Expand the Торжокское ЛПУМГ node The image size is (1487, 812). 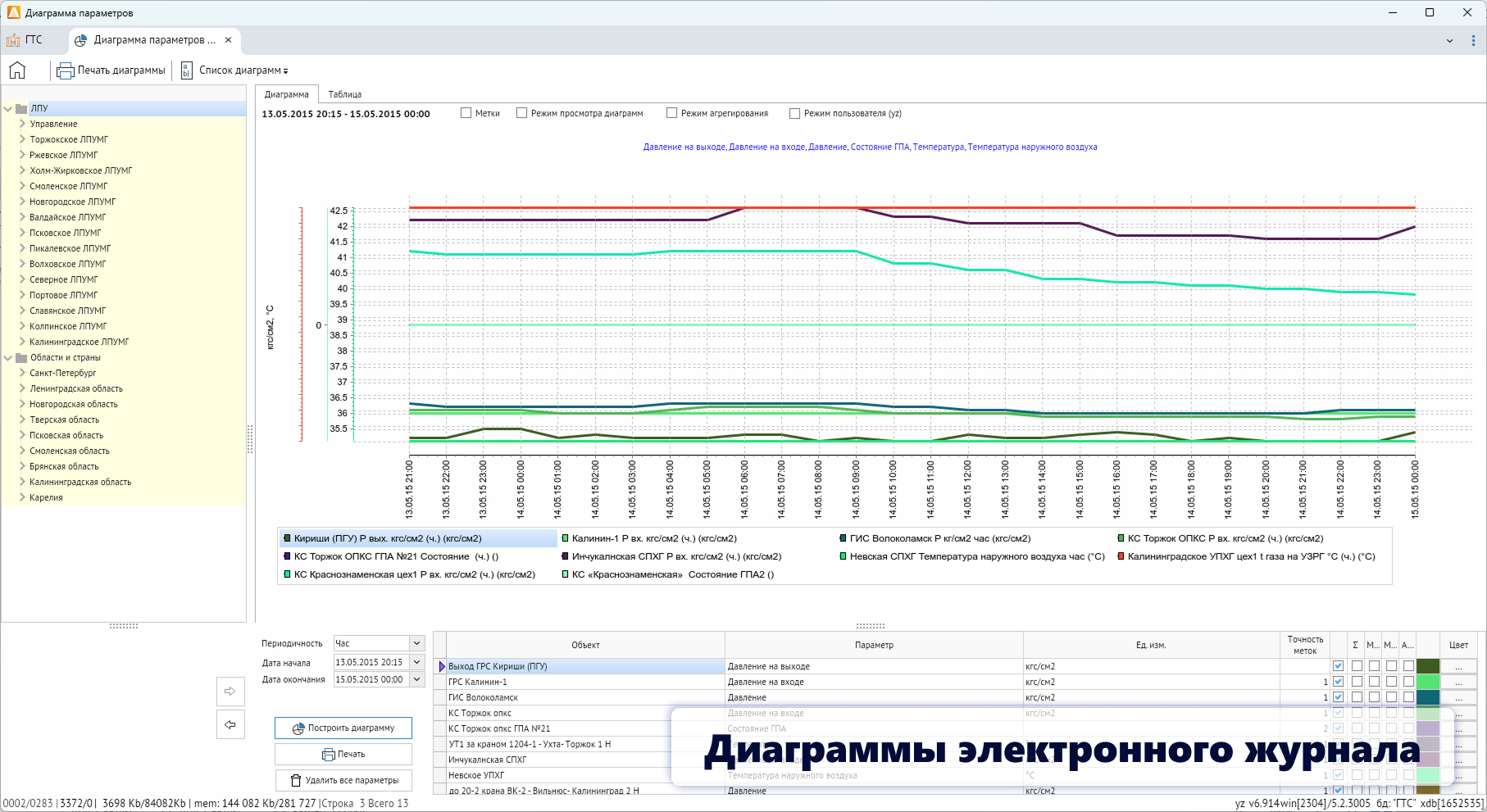click(x=22, y=139)
